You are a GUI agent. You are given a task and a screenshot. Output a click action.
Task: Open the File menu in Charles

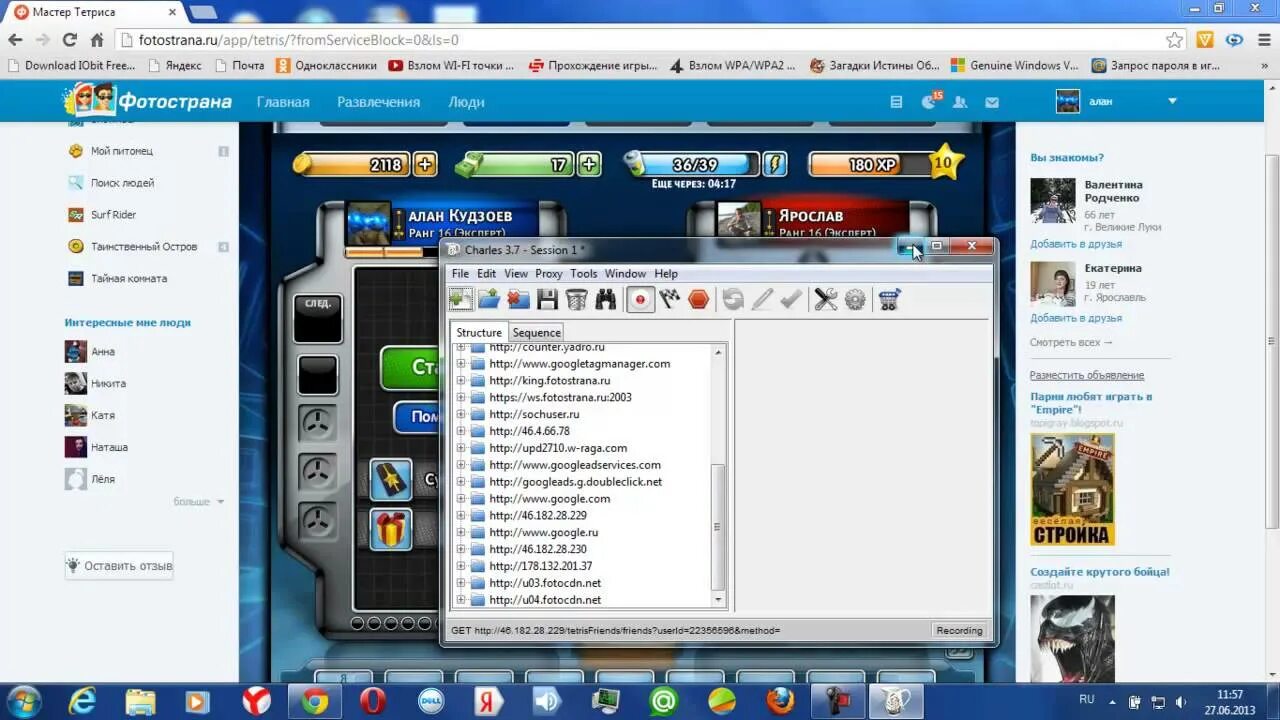[x=460, y=273]
